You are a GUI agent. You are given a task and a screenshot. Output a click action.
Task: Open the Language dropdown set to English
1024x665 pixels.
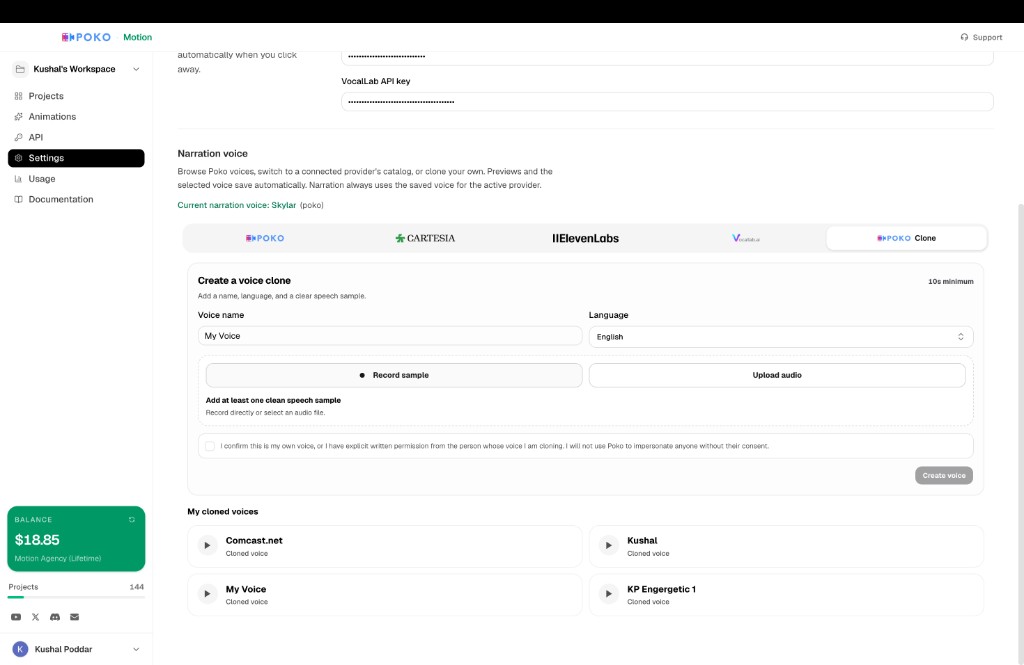click(780, 336)
